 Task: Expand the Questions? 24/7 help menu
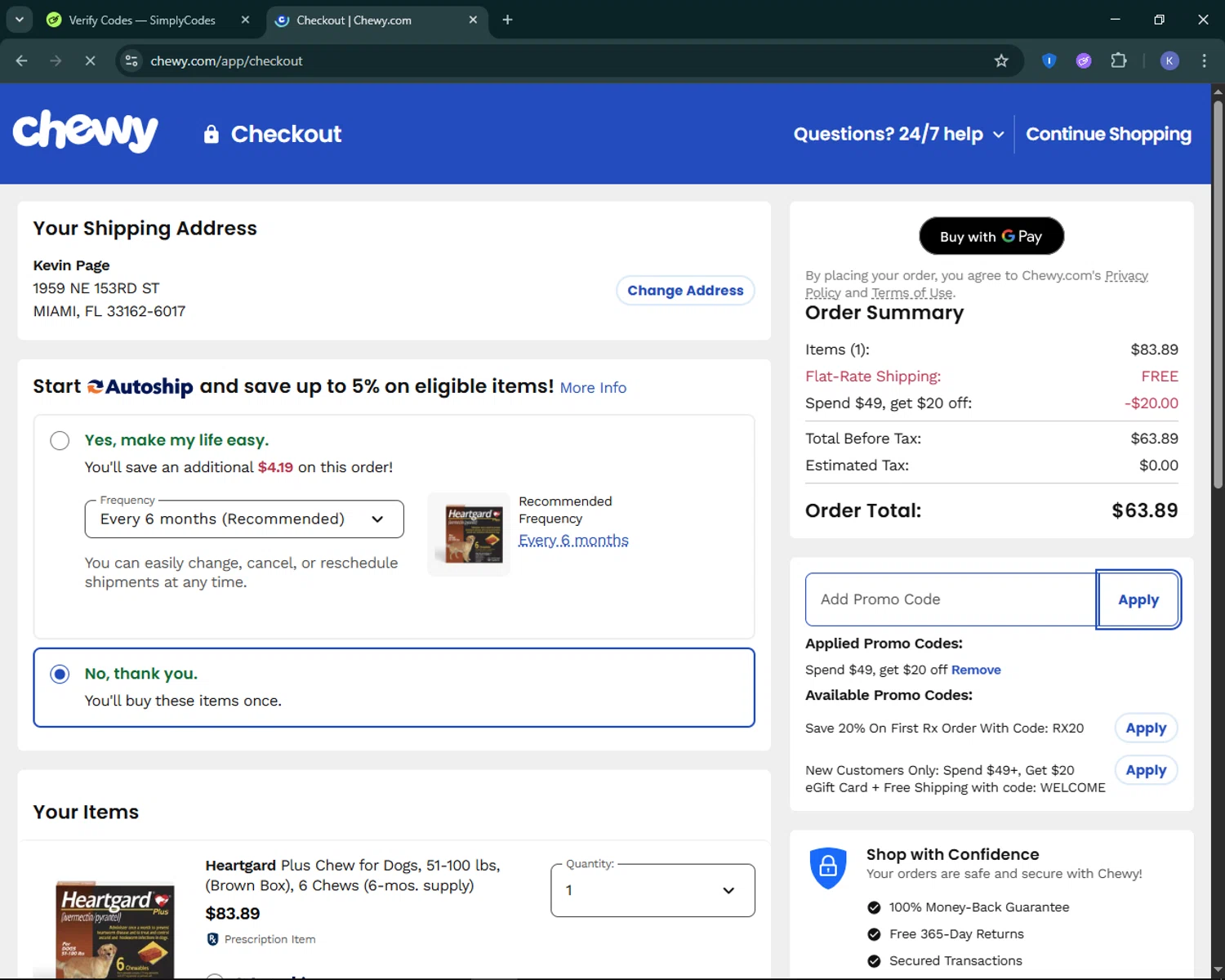pyautogui.click(x=898, y=134)
